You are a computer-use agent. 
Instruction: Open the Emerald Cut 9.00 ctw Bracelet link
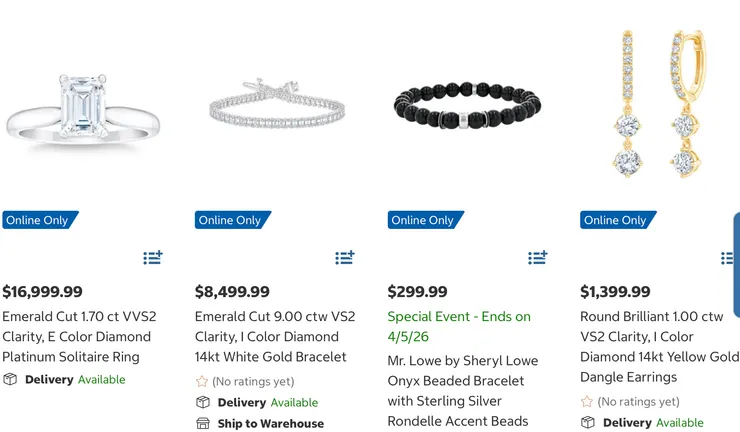[x=274, y=336]
